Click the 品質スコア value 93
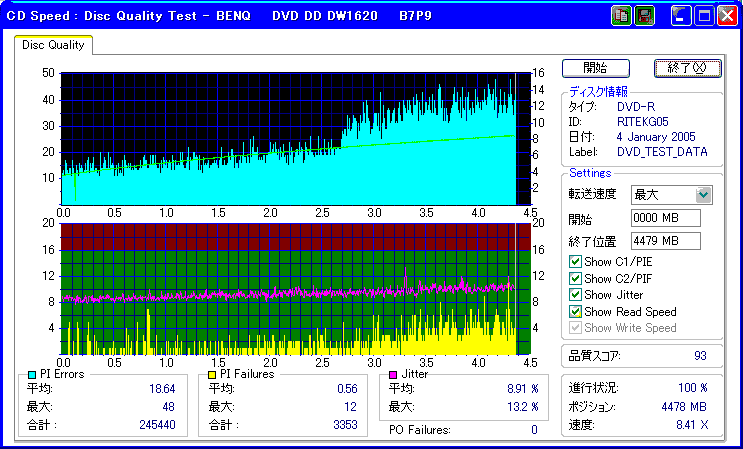The width and height of the screenshot is (743, 449). [x=700, y=356]
